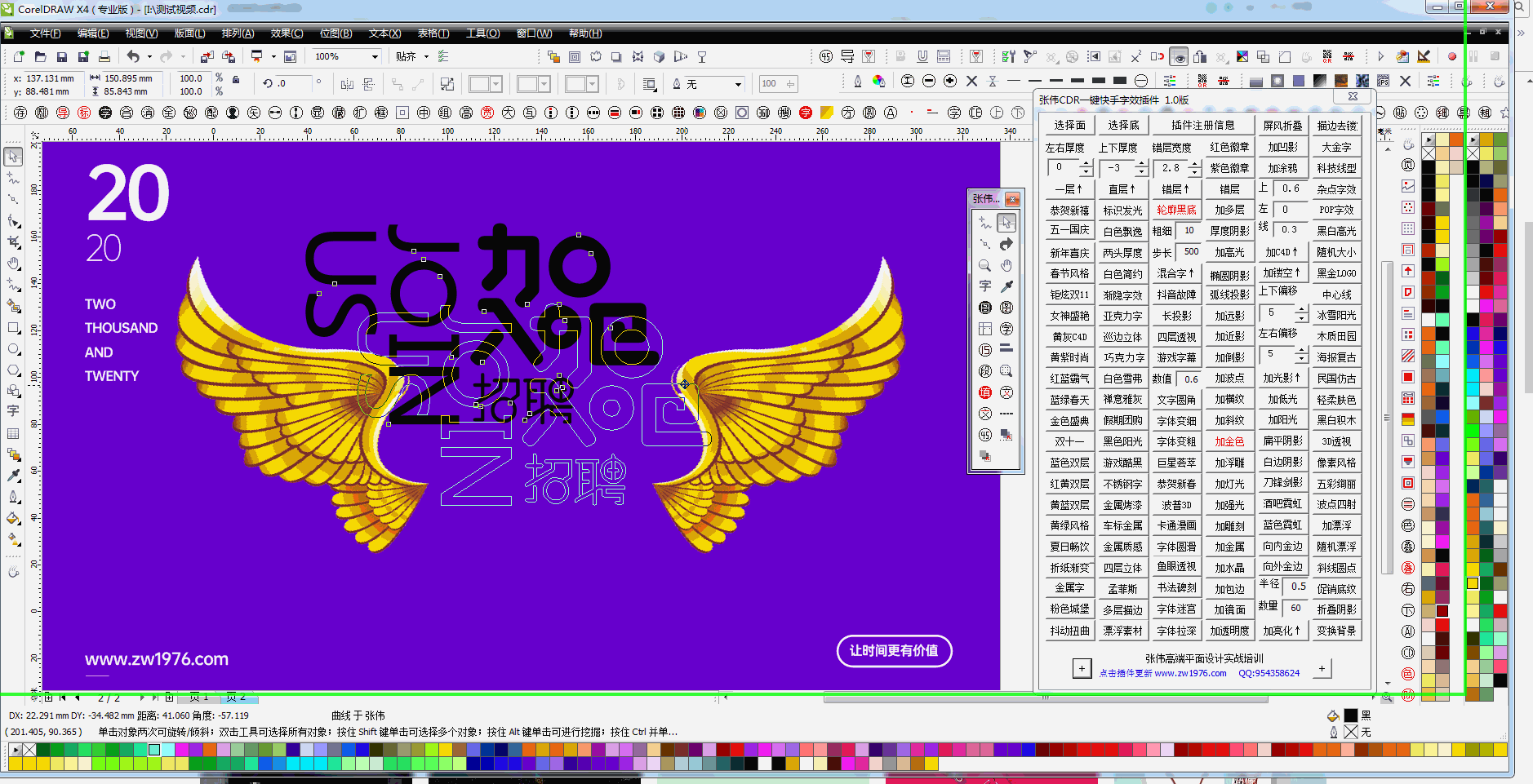Screen dimensions: 1533x784
Task: Click the 轮廓黑底 button
Action: [x=1176, y=210]
